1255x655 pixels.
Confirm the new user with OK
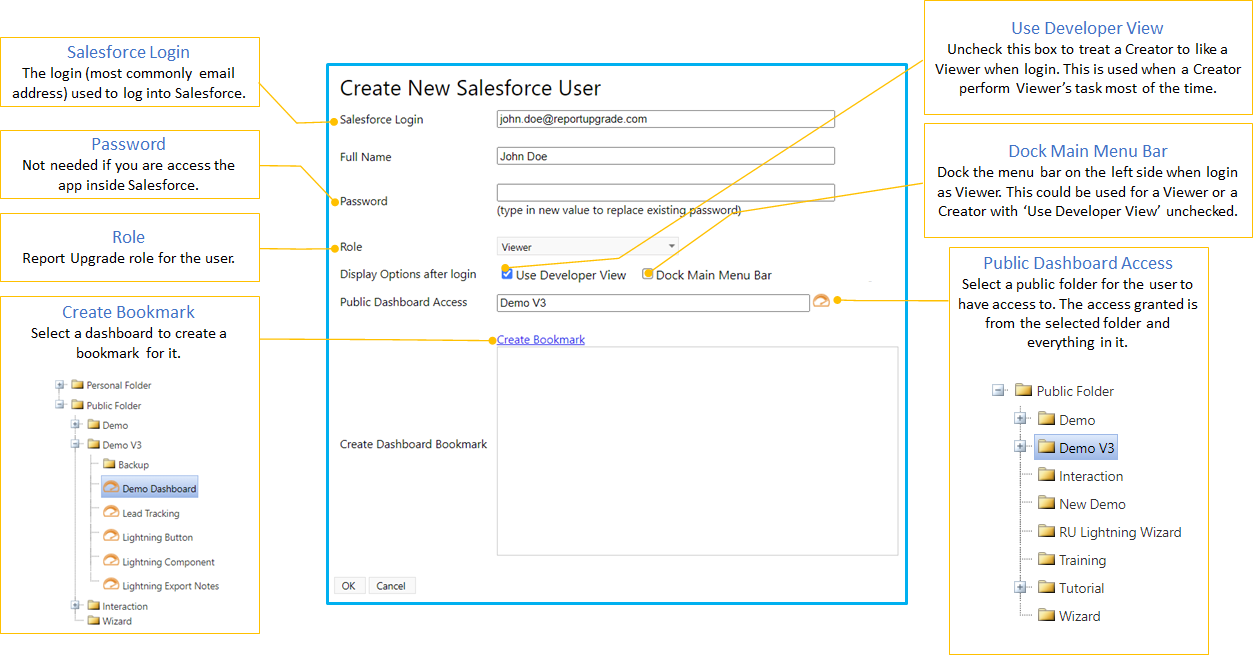[348, 586]
